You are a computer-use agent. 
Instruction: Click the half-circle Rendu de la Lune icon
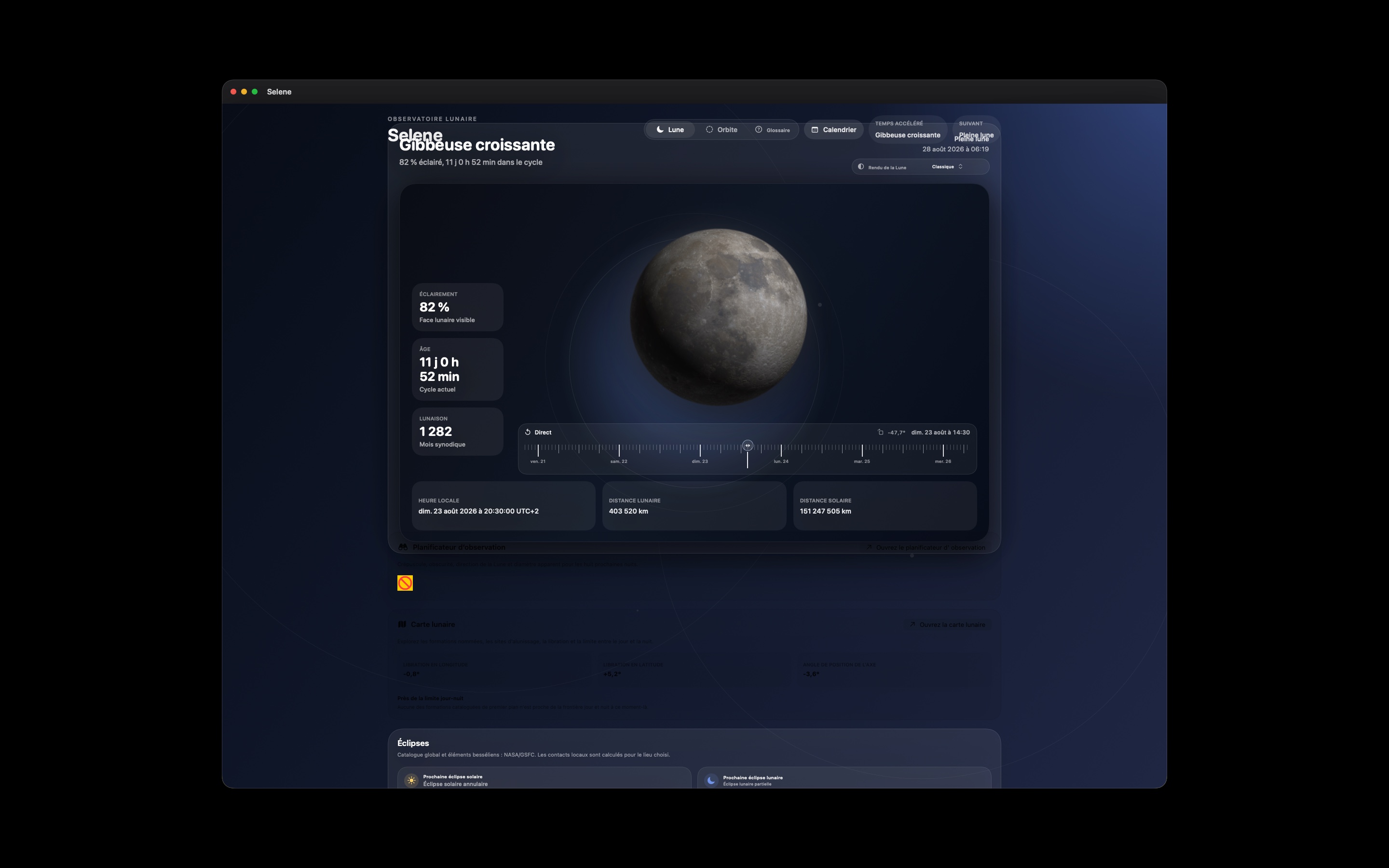tap(861, 166)
